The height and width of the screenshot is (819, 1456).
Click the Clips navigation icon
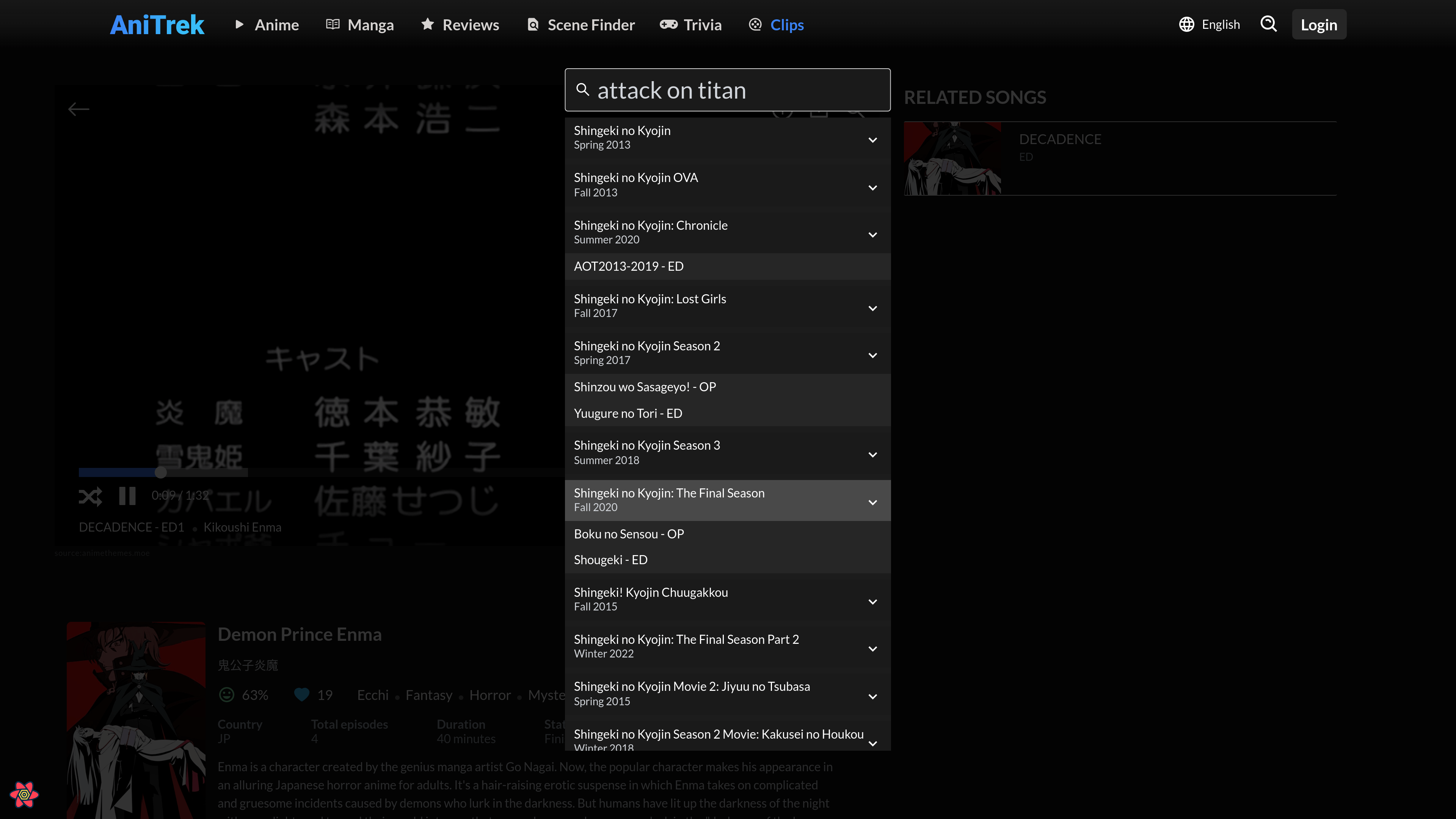pyautogui.click(x=755, y=24)
